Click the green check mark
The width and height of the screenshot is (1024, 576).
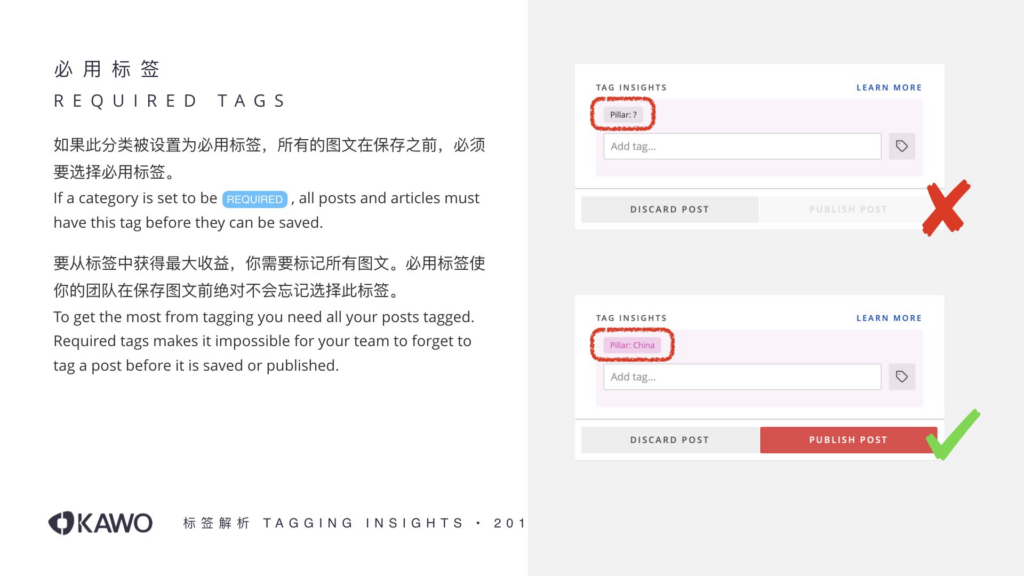pyautogui.click(x=952, y=436)
